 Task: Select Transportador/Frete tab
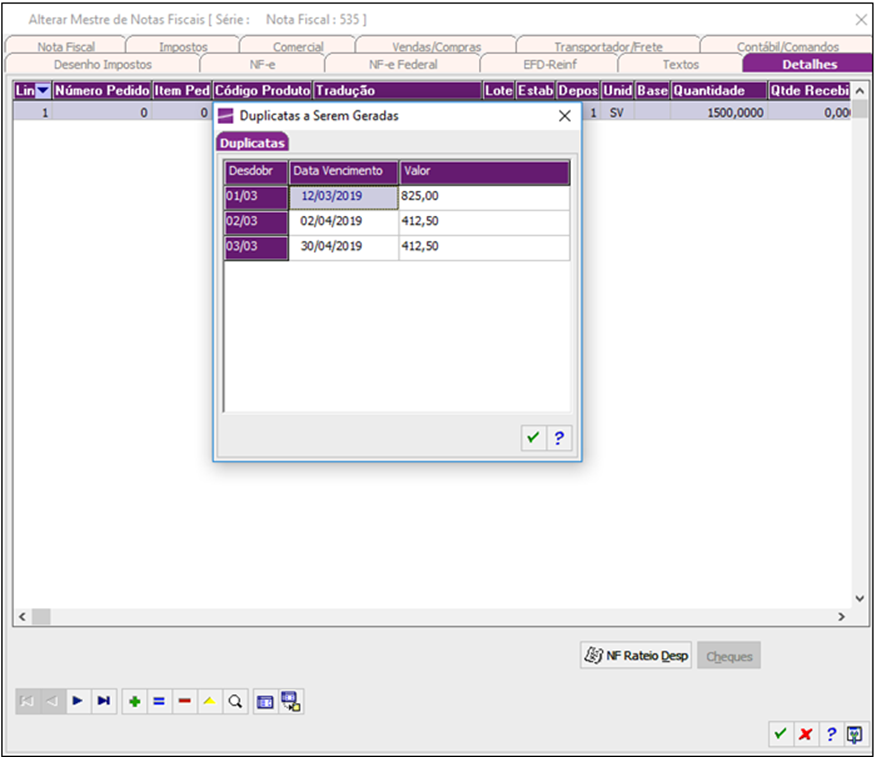(608, 46)
